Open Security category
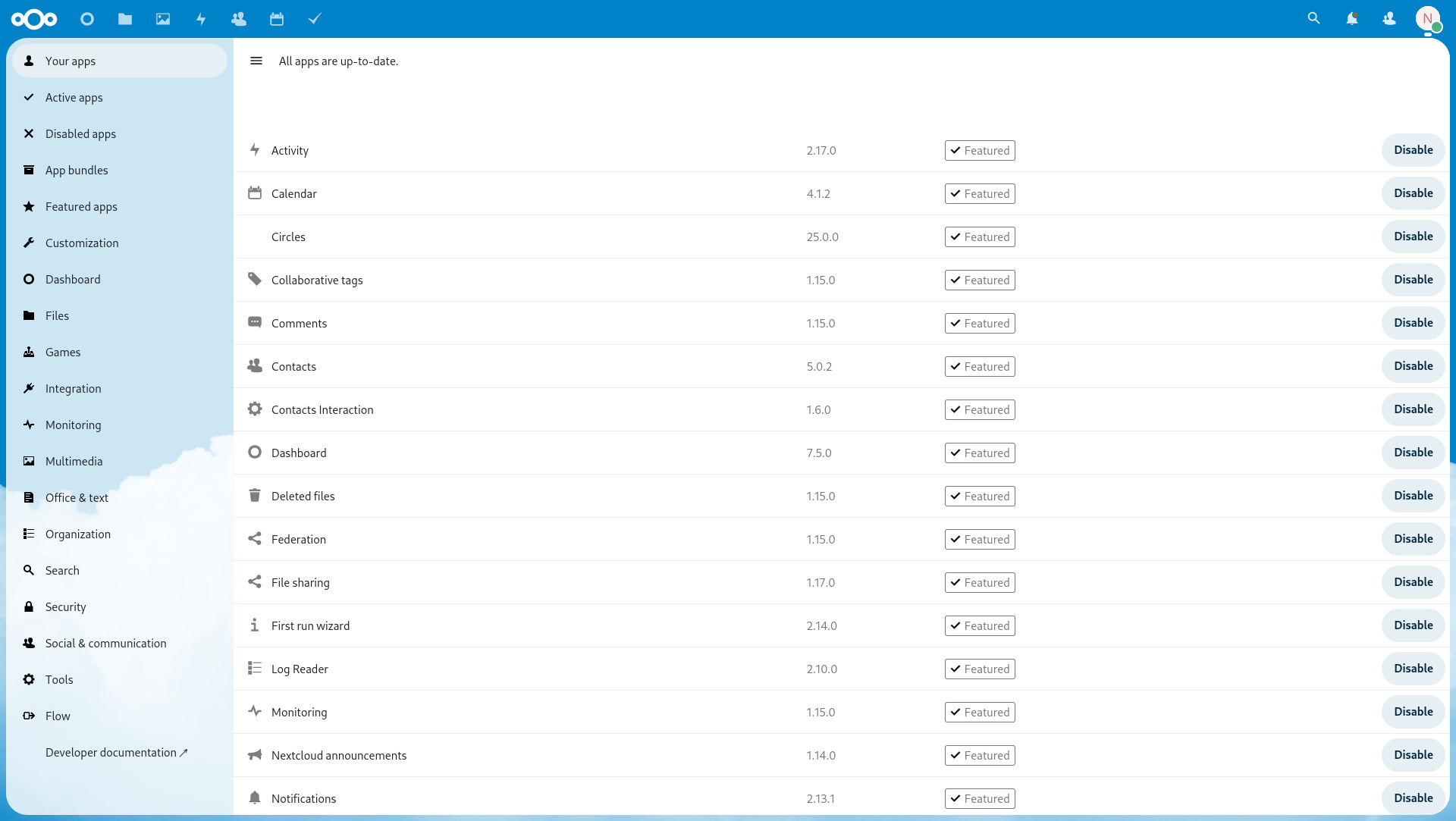Image resolution: width=1456 pixels, height=821 pixels. (120, 606)
